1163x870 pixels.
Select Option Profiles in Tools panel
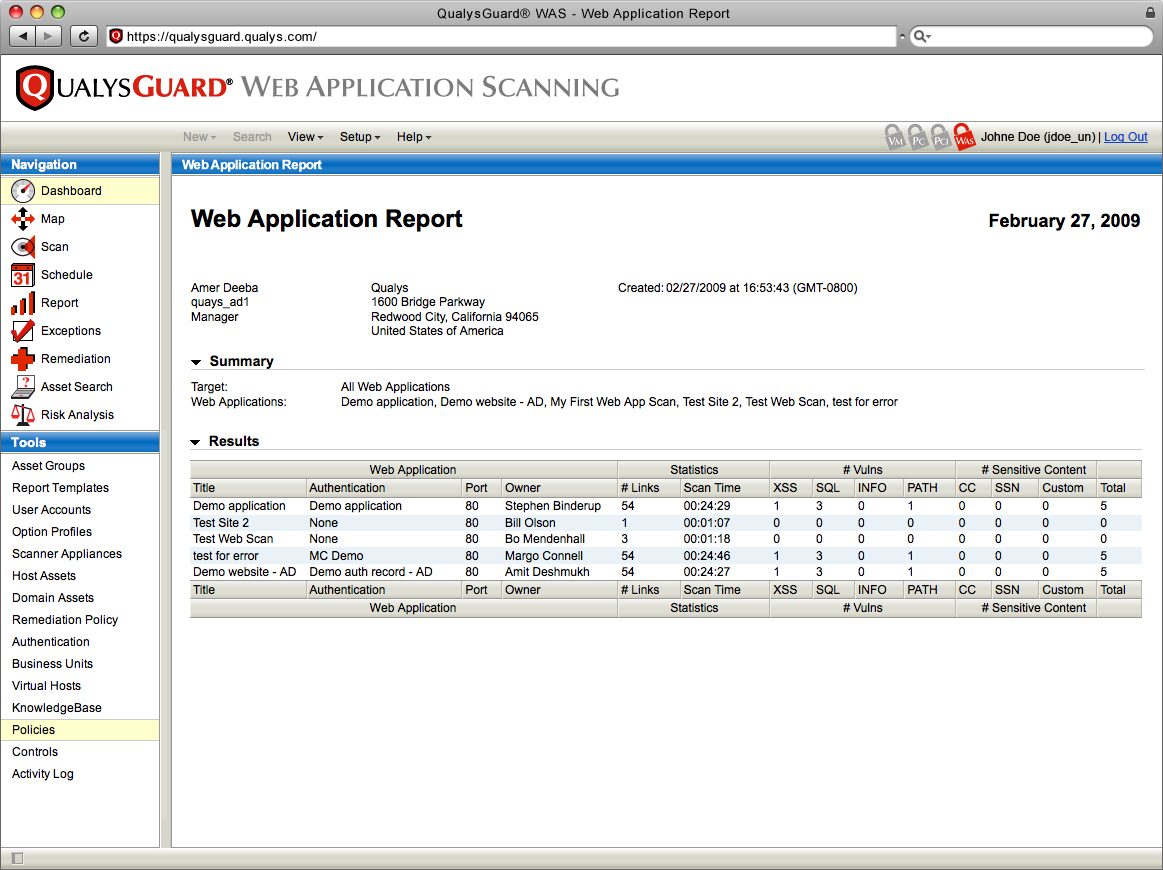[x=52, y=532]
